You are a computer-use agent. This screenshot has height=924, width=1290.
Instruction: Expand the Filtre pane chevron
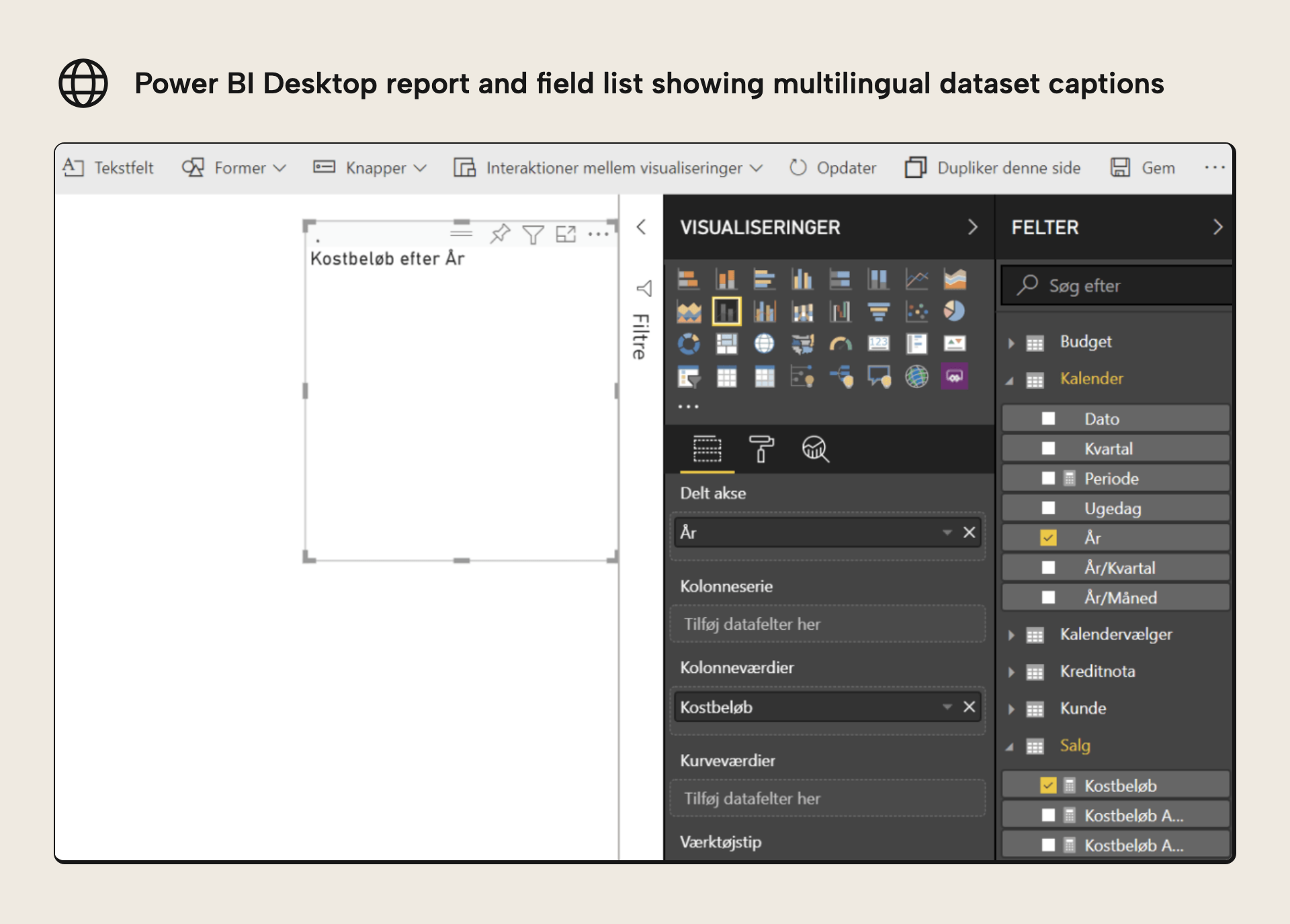(x=641, y=227)
